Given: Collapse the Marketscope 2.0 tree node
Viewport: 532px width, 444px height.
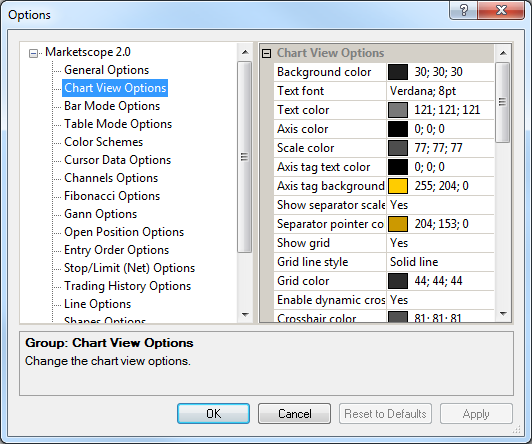Looking at the screenshot, I should click(33, 53).
